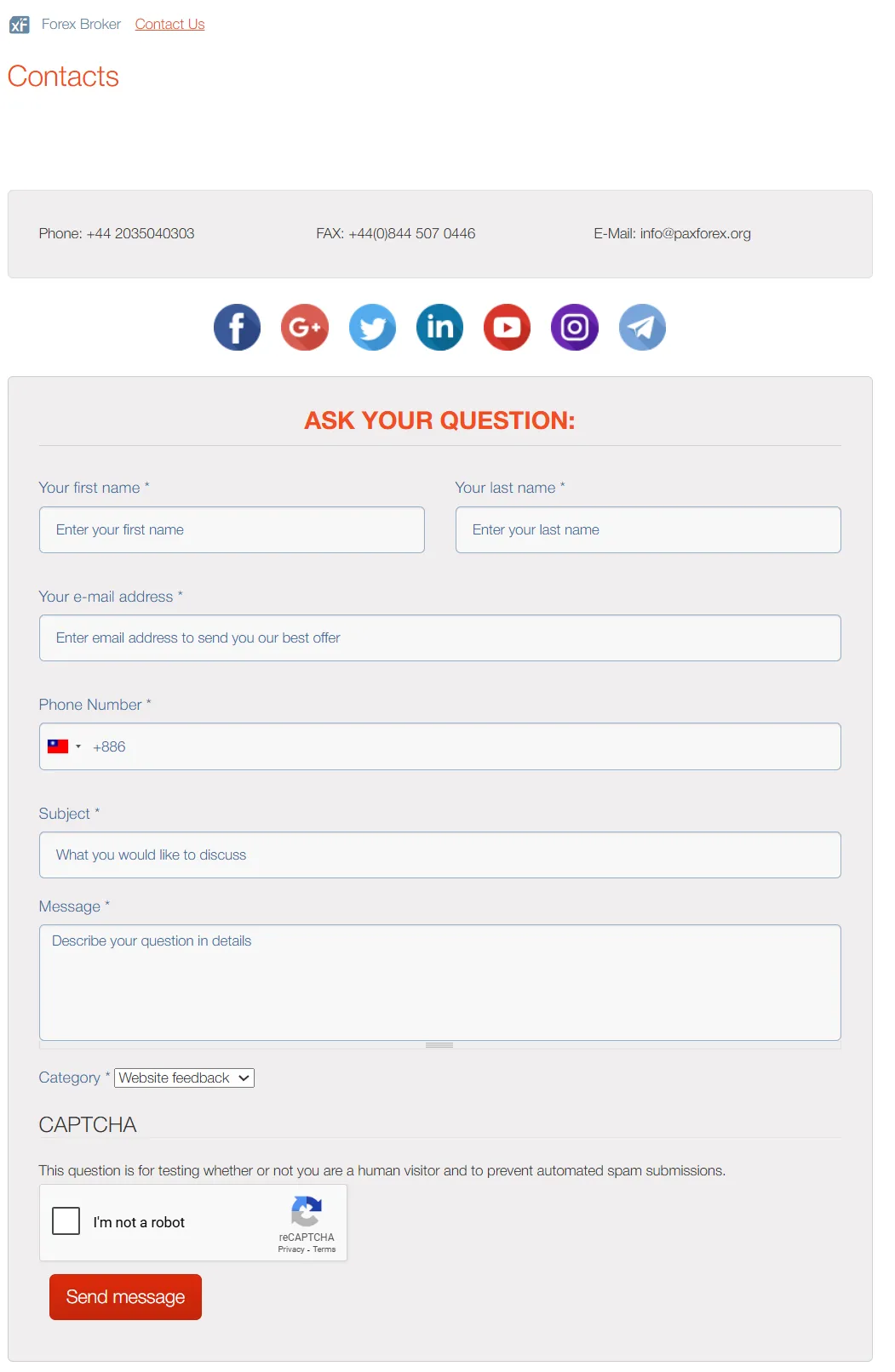
Task: Click the Instagram icon
Action: pyautogui.click(x=575, y=328)
